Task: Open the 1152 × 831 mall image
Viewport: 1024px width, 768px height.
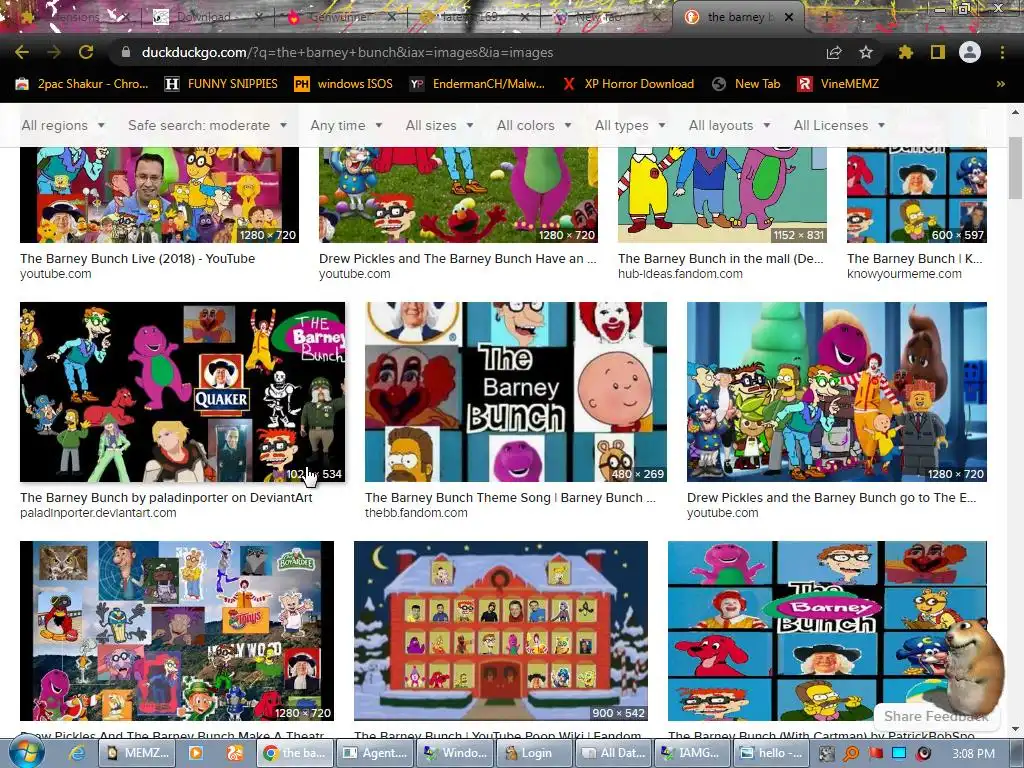Action: coord(722,195)
